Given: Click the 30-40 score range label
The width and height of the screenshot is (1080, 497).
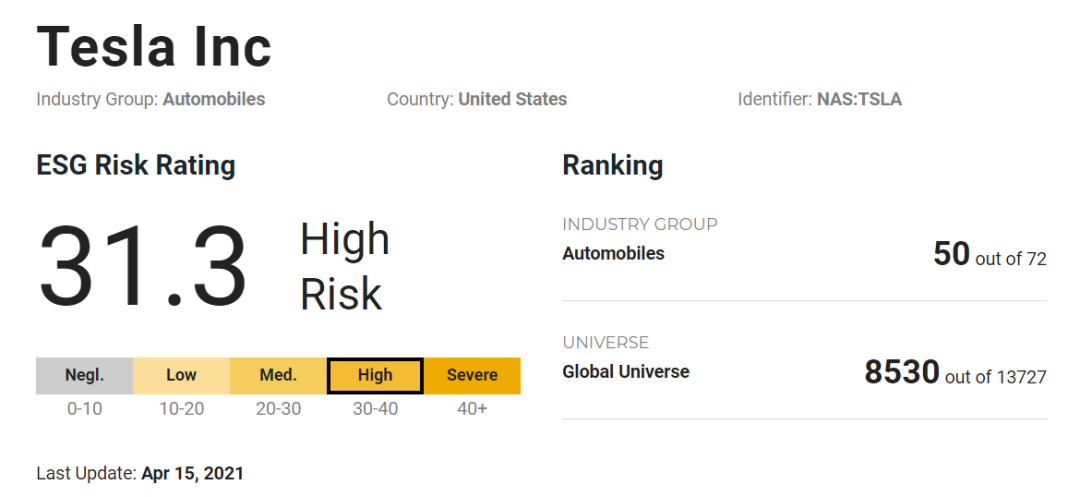Looking at the screenshot, I should (375, 409).
